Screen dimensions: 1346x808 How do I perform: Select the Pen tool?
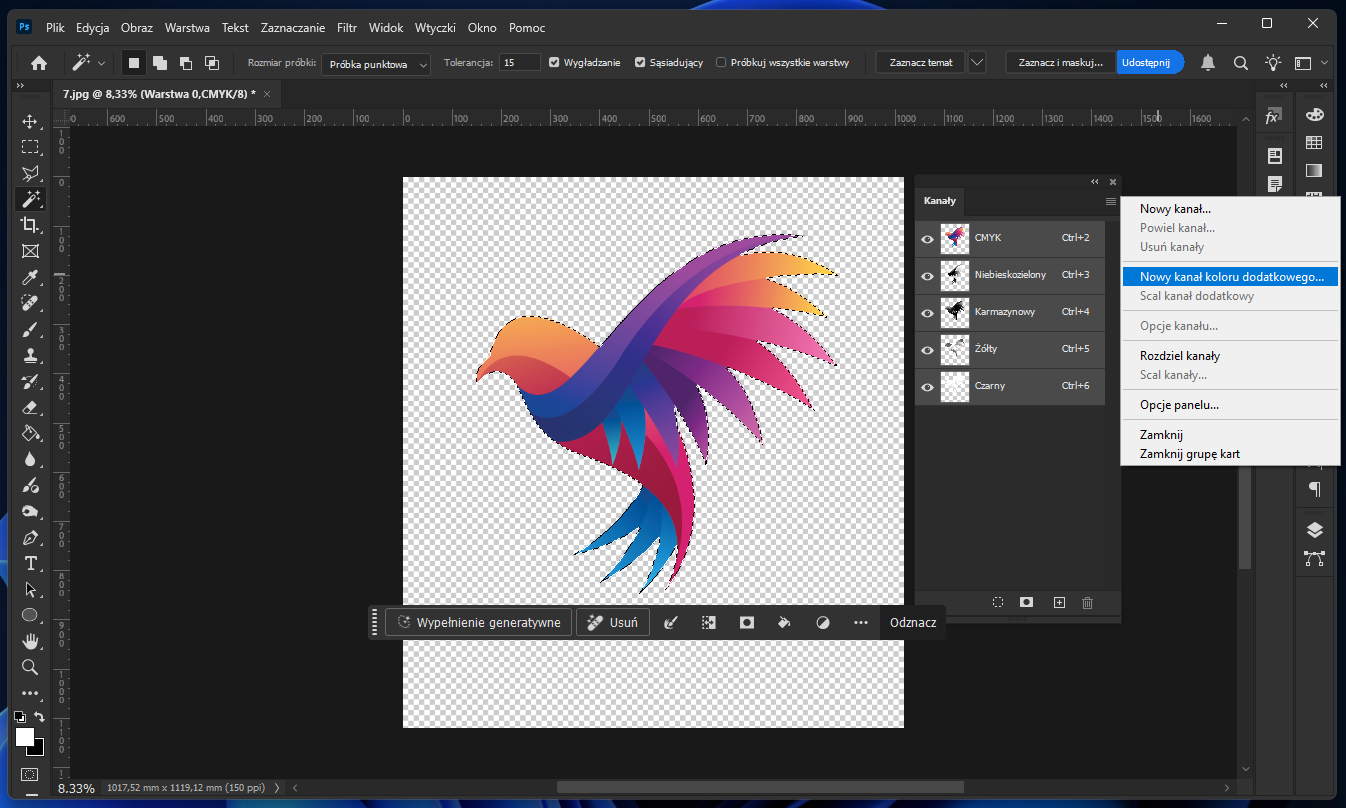(30, 537)
